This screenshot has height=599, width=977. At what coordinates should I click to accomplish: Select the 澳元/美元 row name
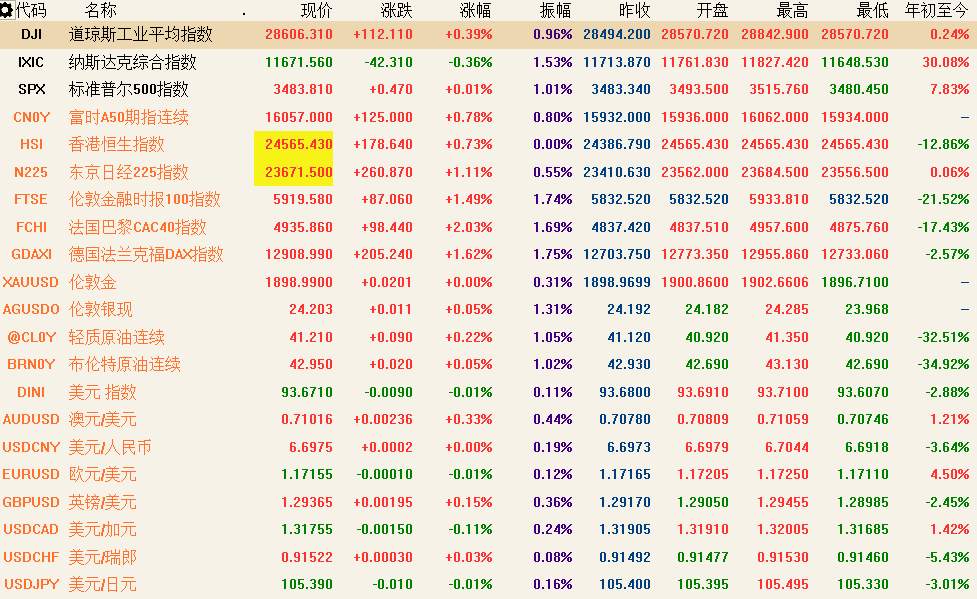click(102, 419)
